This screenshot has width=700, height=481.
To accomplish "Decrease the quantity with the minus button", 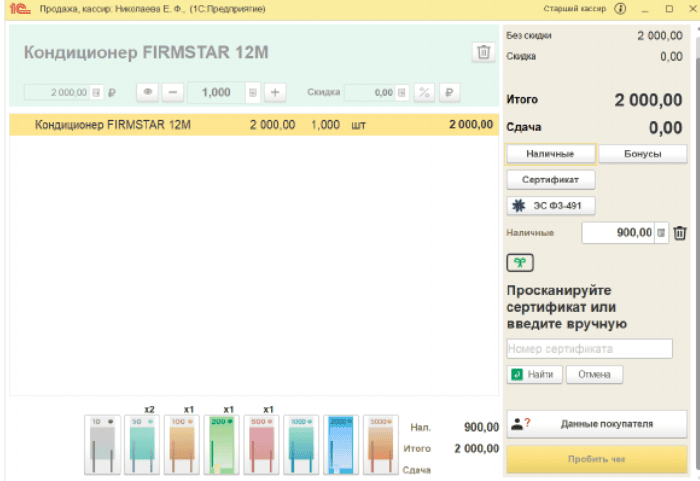I will (x=173, y=92).
